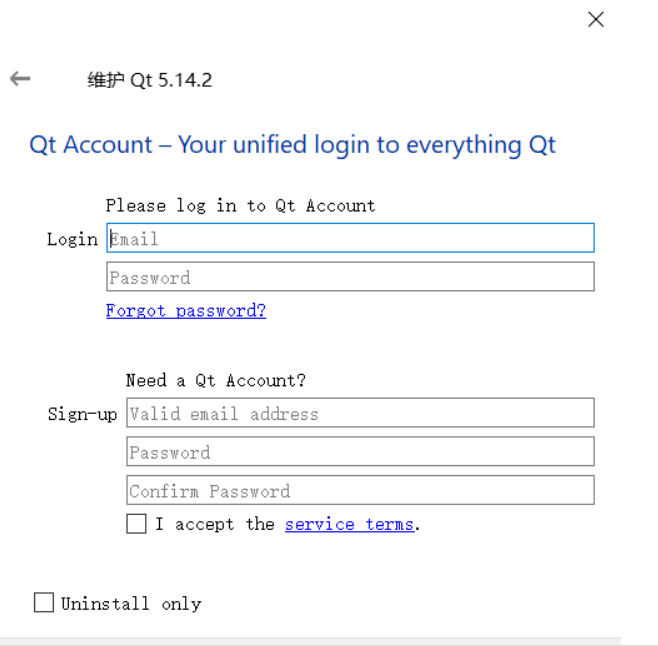
Task: Open the service terms link
Action: pos(349,524)
